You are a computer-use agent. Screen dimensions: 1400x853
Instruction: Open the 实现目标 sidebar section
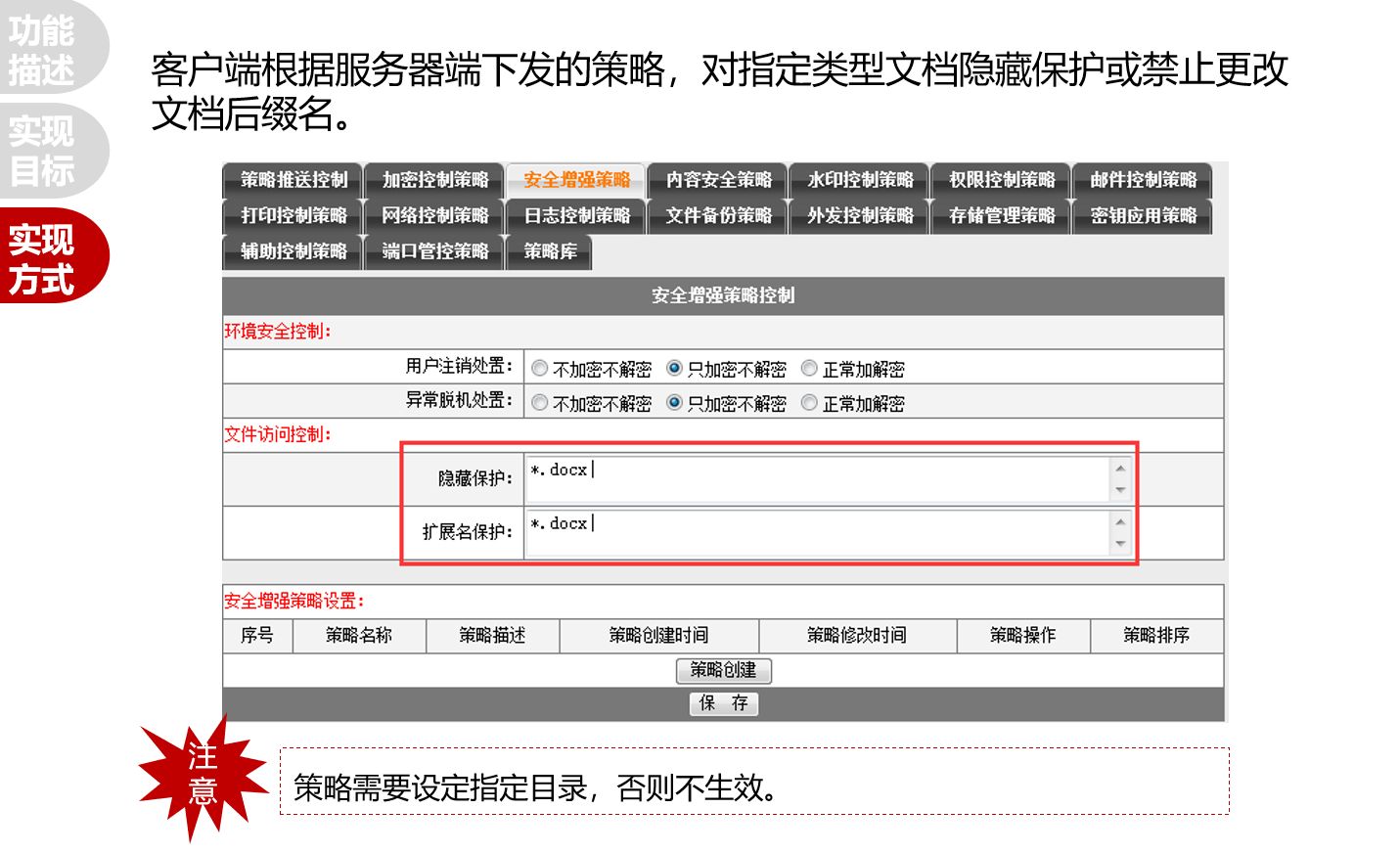[x=44, y=151]
